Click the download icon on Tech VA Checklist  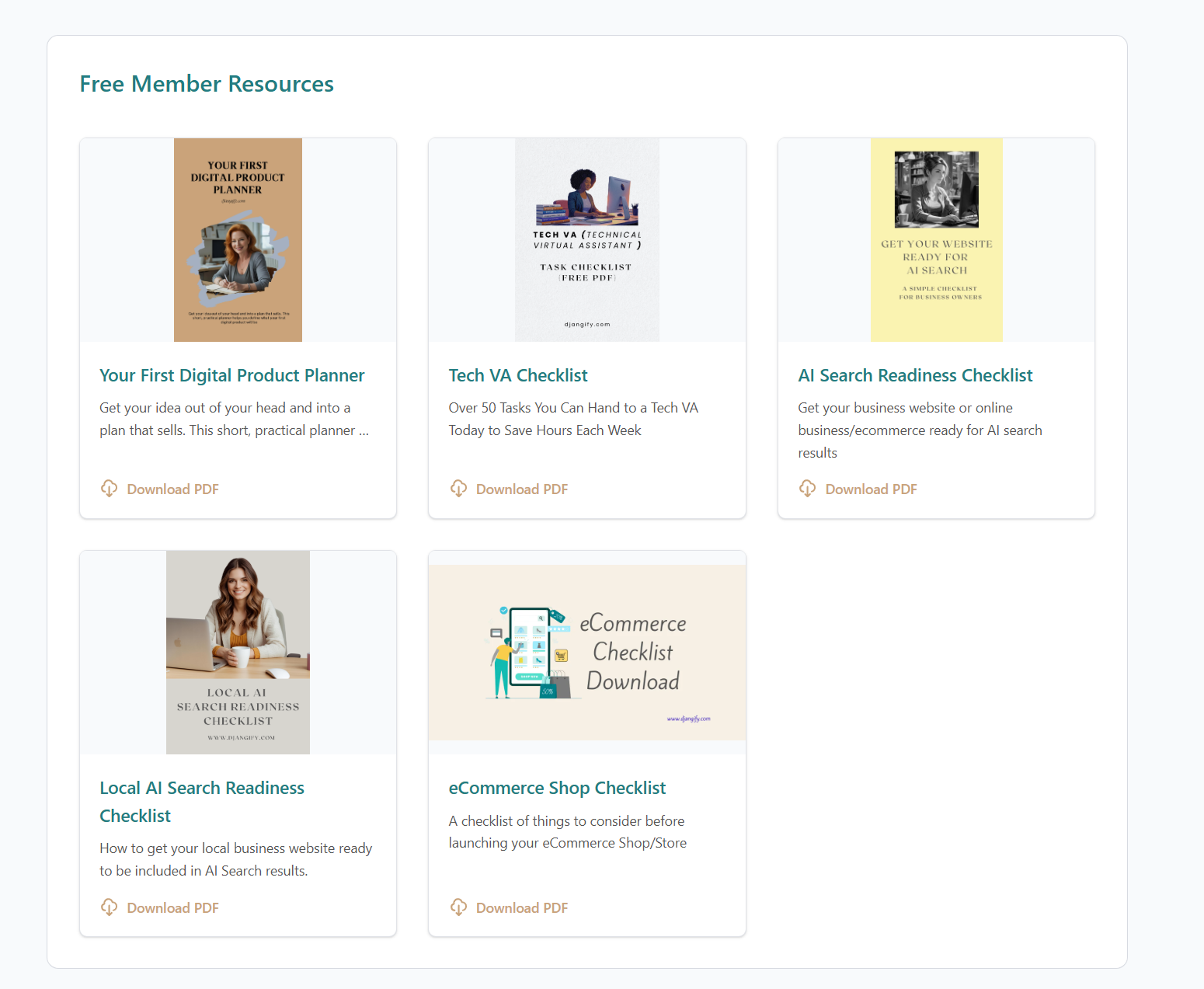(x=459, y=488)
